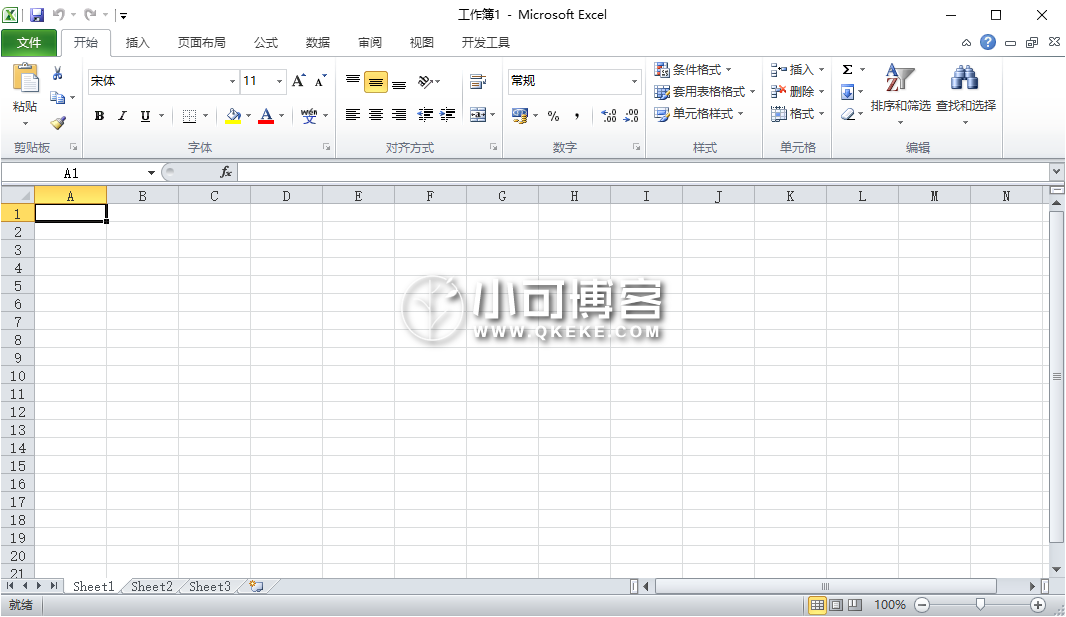Image resolution: width=1066 pixels, height=617 pixels.
Task: Switch to Page Layout view in status bar
Action: 836,605
